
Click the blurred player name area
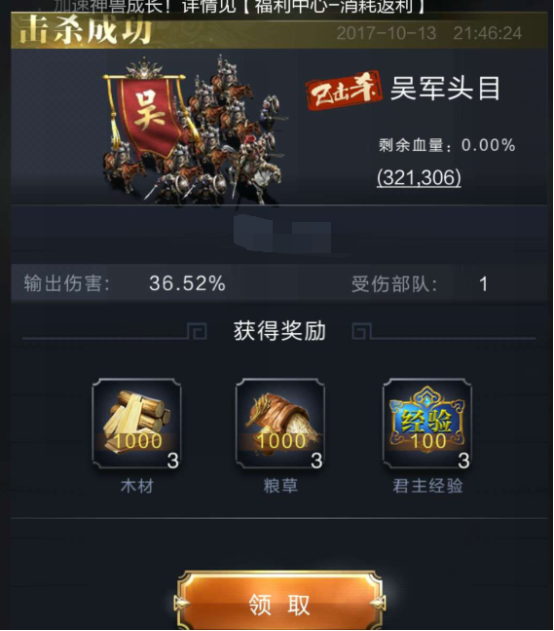(282, 234)
